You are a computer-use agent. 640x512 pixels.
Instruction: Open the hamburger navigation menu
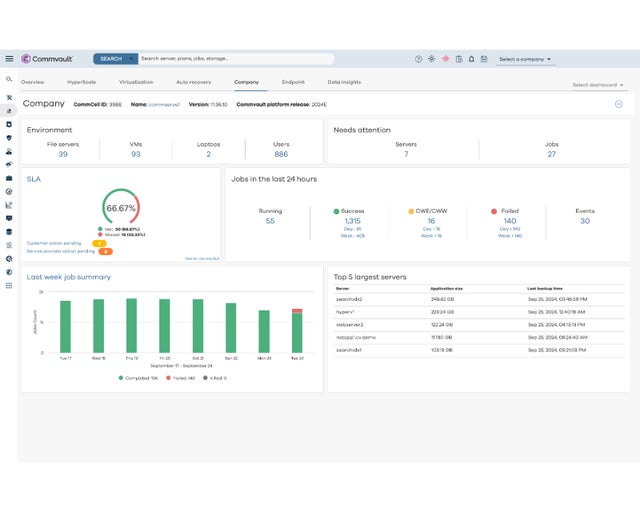[x=9, y=59]
